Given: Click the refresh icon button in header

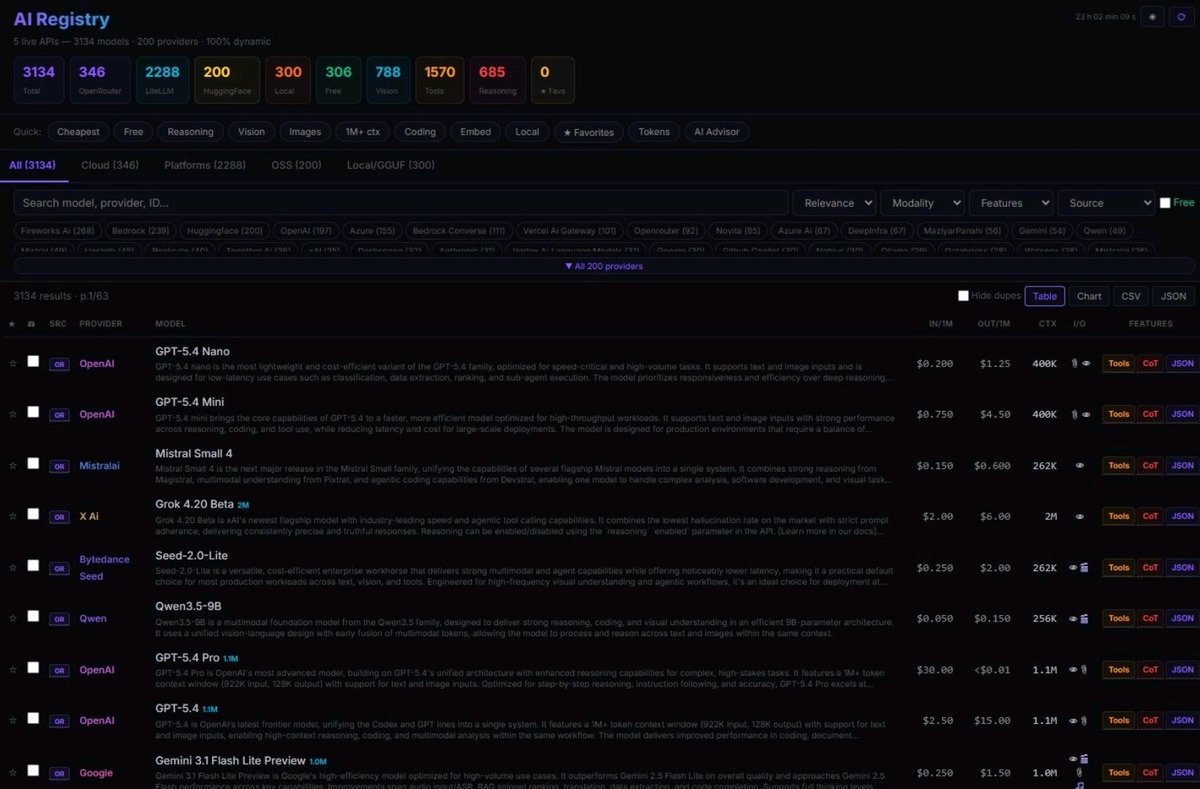Looking at the screenshot, I should [1181, 17].
